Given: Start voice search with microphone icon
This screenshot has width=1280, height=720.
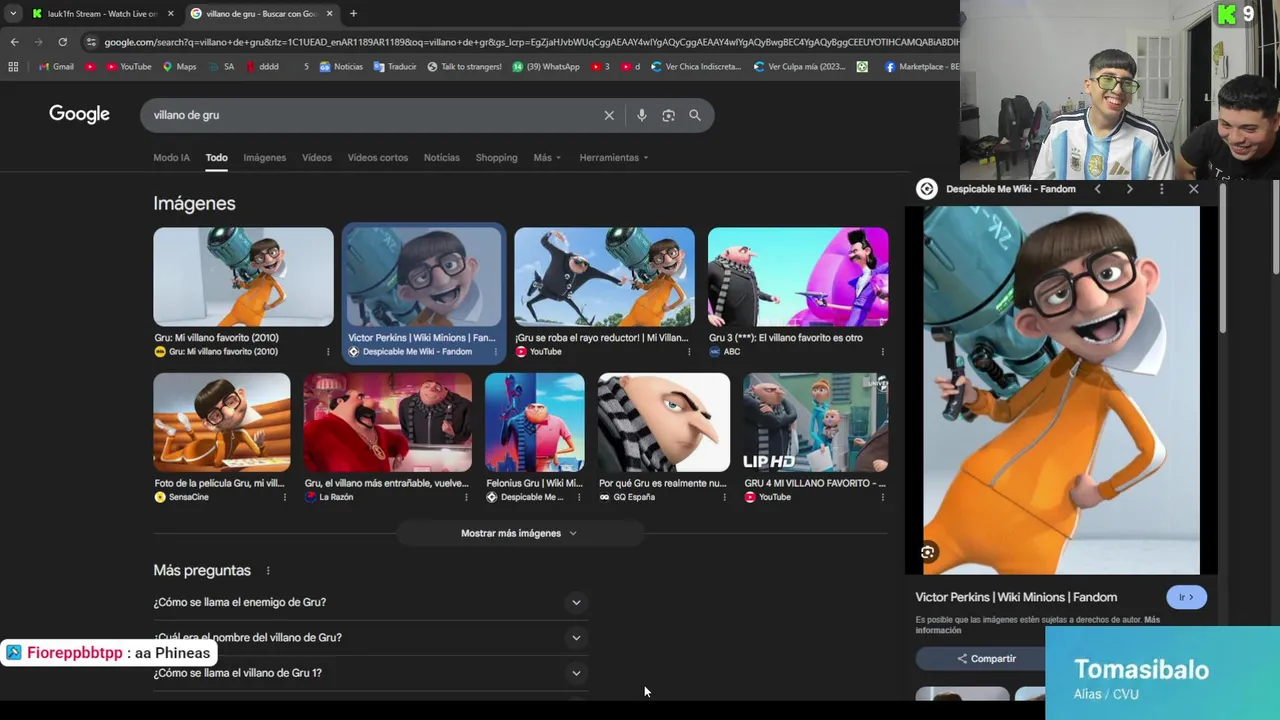Looking at the screenshot, I should coord(641,115).
